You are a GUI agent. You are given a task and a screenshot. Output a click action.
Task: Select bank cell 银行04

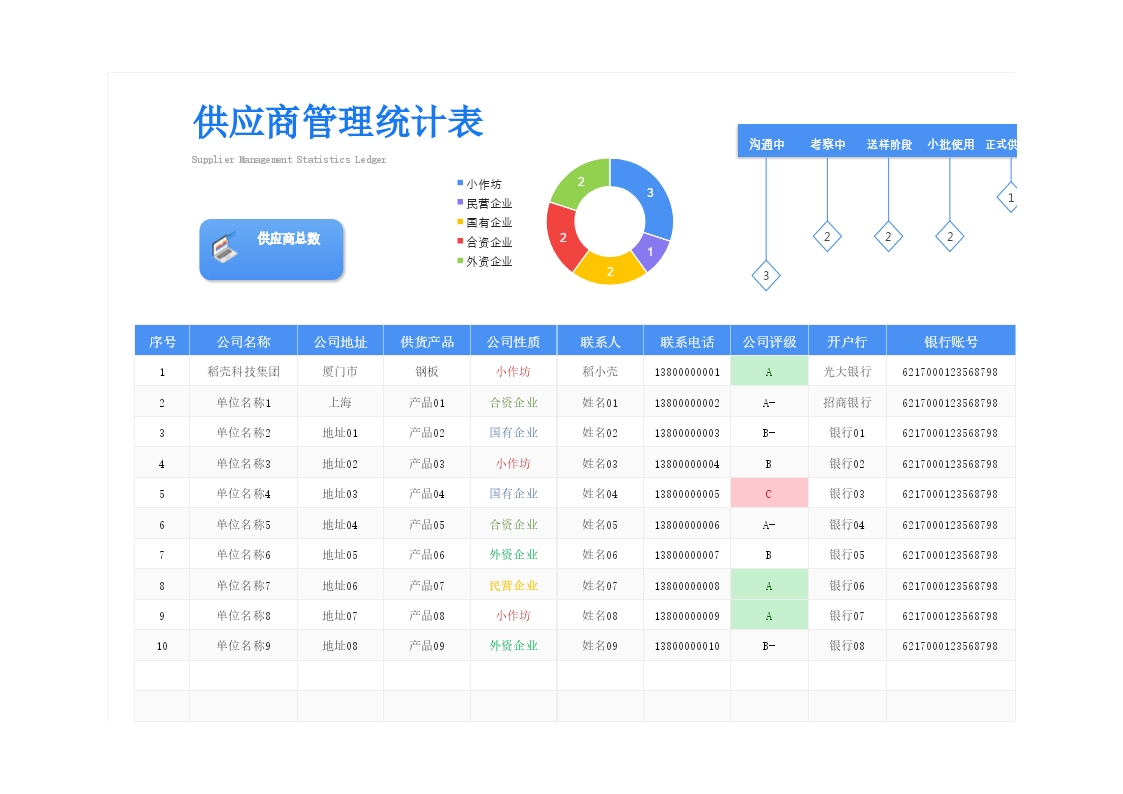[847, 524]
